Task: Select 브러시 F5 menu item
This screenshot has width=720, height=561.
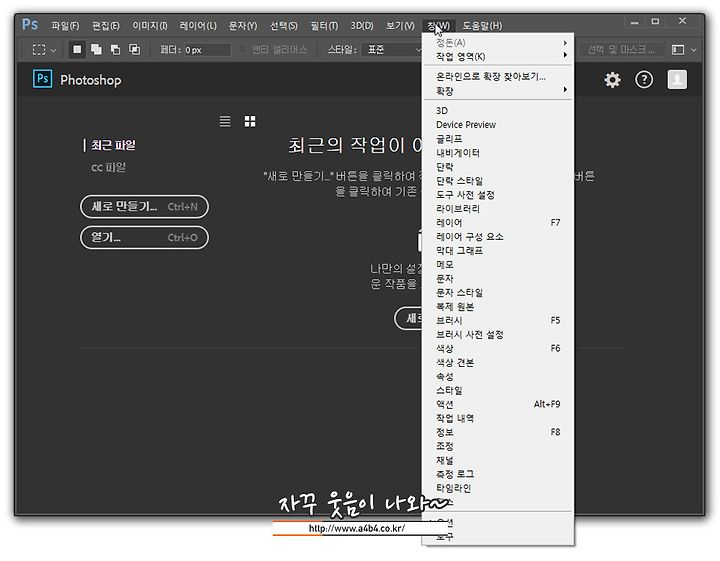Action: click(x=497, y=320)
